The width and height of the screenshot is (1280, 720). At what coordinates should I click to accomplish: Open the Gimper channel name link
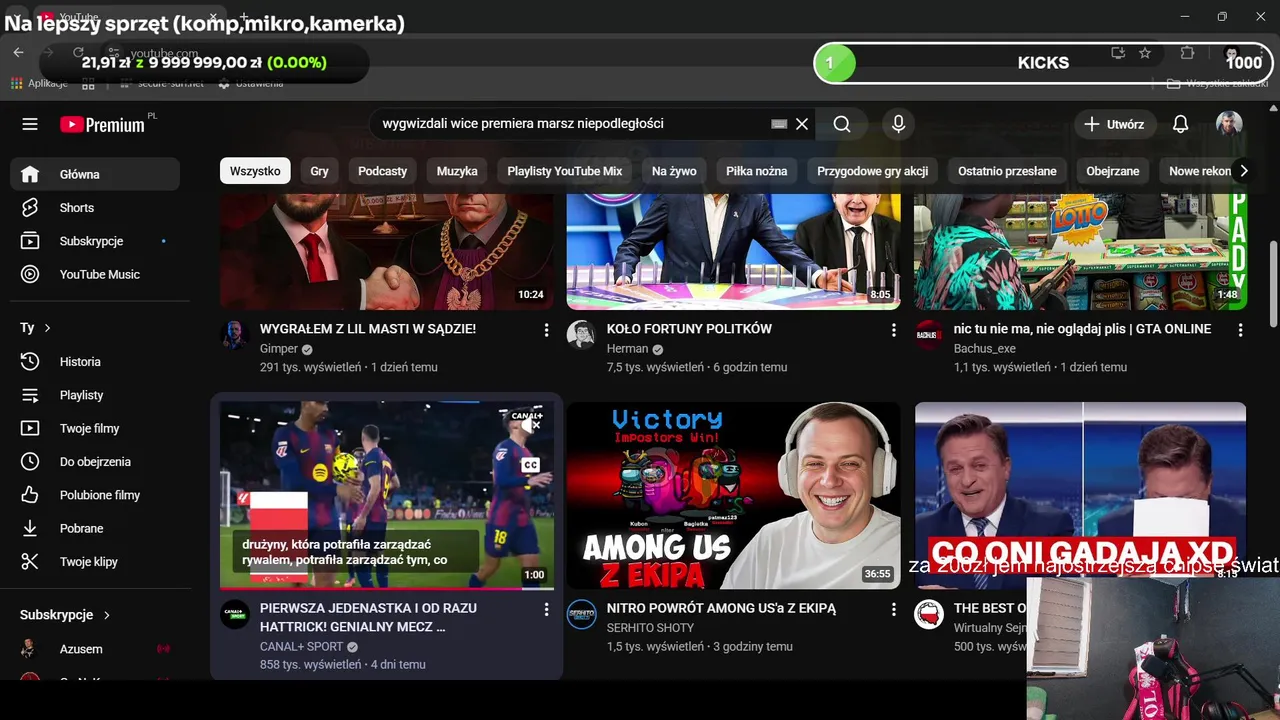click(279, 349)
